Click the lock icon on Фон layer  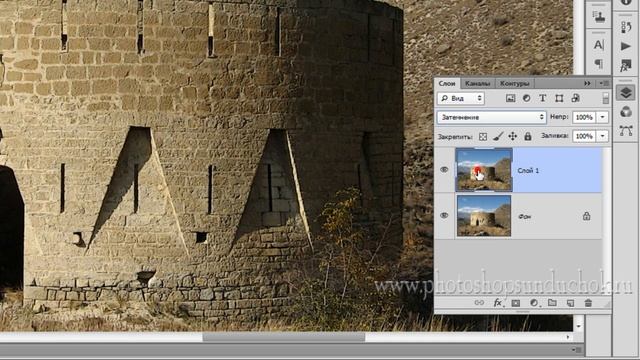(x=587, y=216)
